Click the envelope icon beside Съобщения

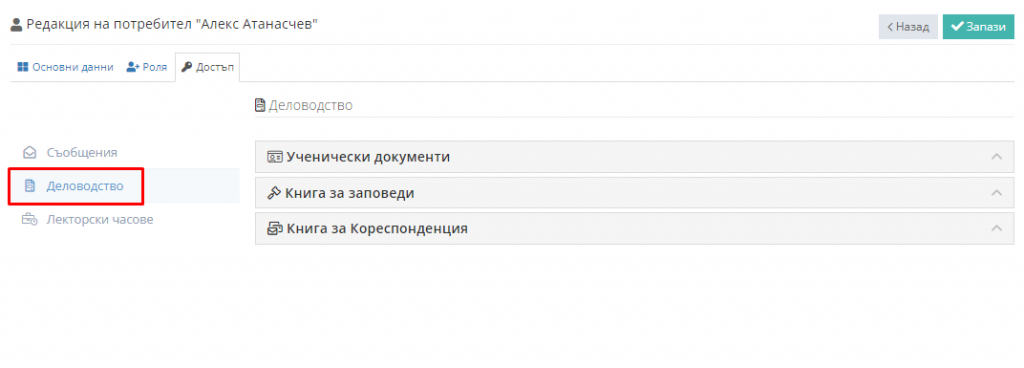(x=29, y=153)
